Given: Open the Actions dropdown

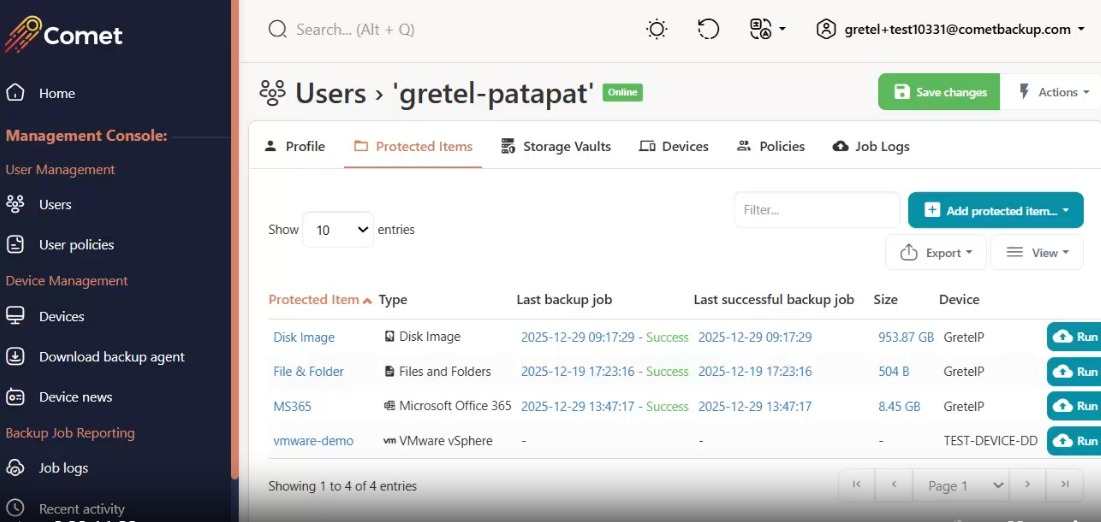Looking at the screenshot, I should [x=1053, y=92].
